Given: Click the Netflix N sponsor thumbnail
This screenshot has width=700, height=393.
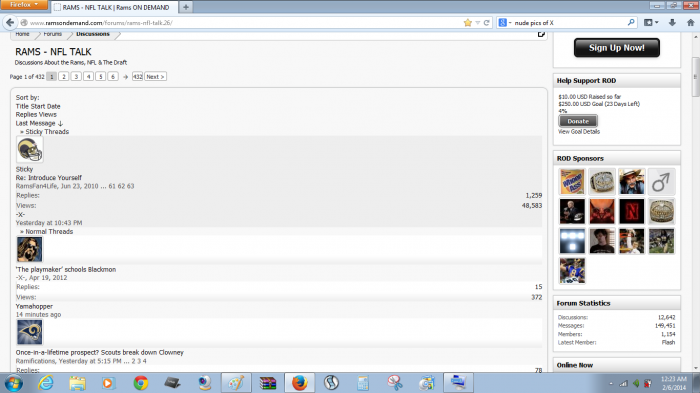Looking at the screenshot, I should click(x=631, y=211).
